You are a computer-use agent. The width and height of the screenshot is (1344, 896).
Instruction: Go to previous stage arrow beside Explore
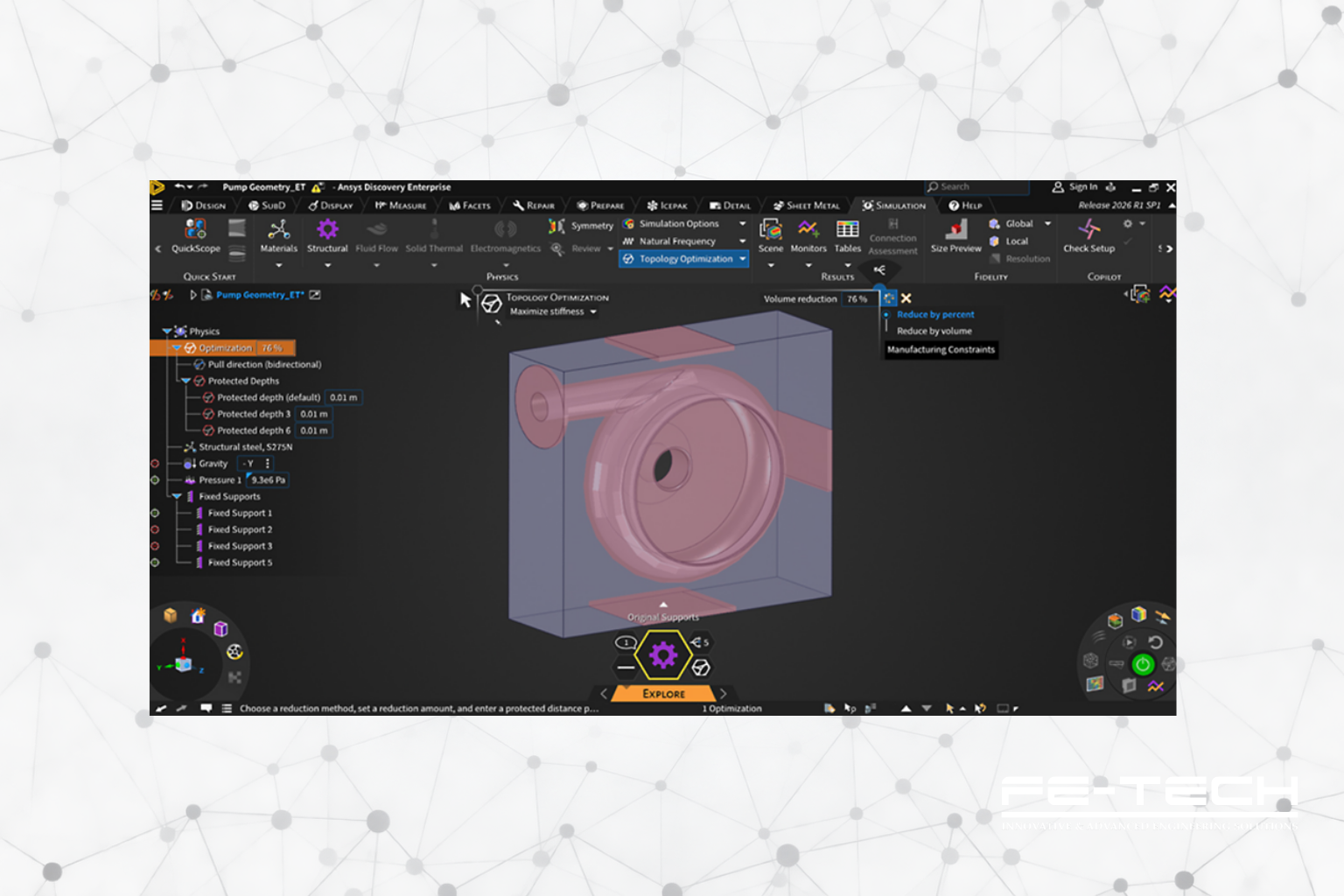click(604, 694)
